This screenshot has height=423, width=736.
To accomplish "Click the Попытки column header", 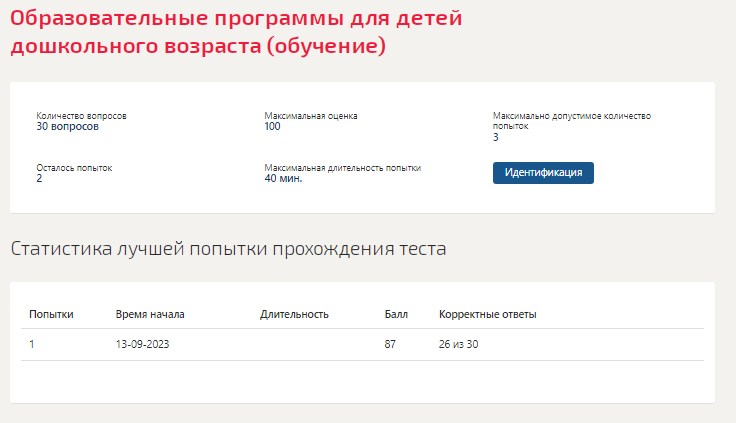I will [51, 314].
